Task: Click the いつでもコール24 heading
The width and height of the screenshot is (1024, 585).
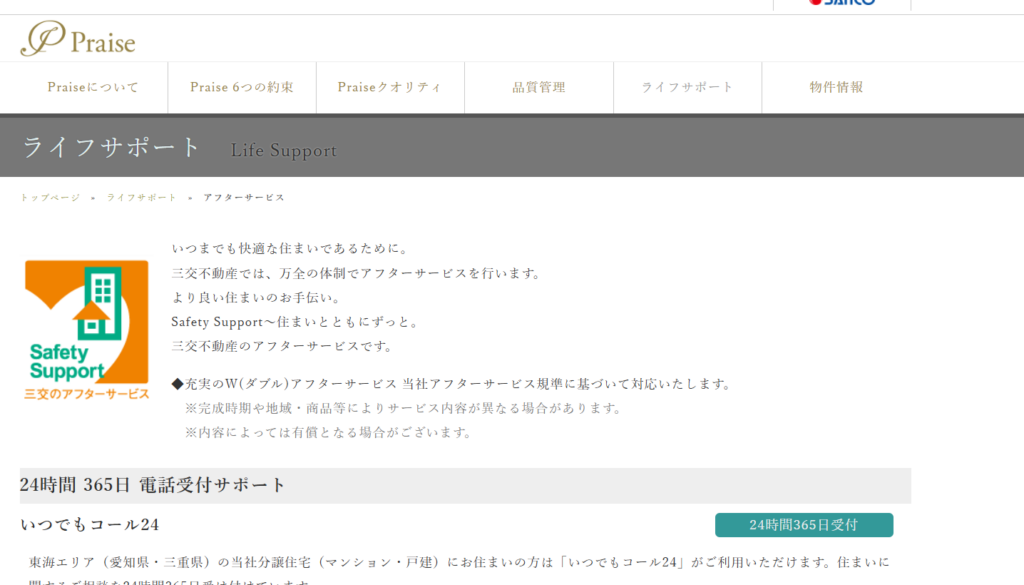Action: tap(89, 525)
